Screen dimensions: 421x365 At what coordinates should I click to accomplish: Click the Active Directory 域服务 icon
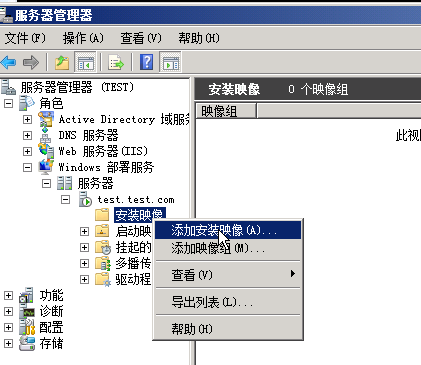46,119
